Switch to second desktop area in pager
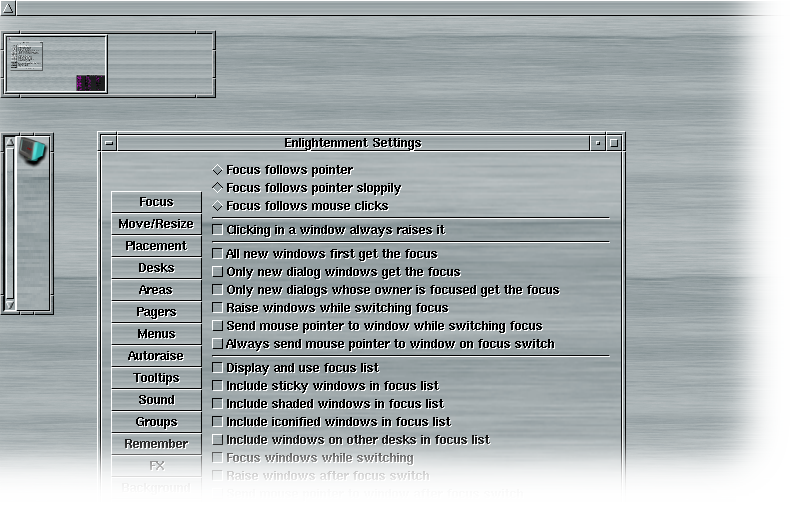 point(160,64)
